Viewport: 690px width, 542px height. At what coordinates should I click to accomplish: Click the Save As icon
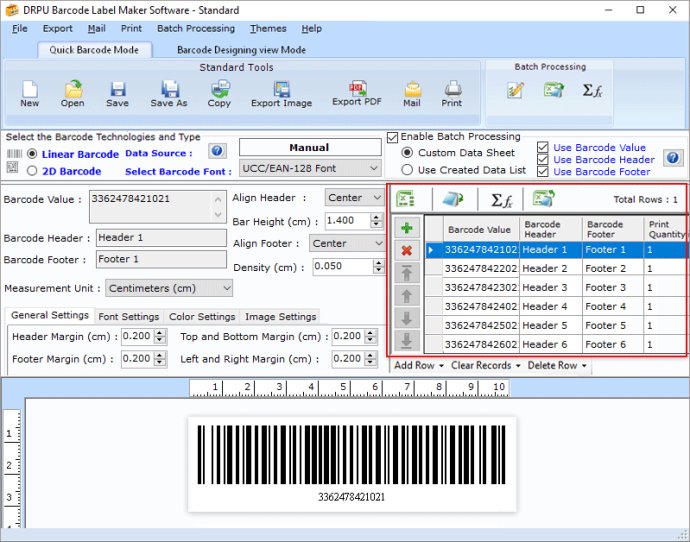169,89
